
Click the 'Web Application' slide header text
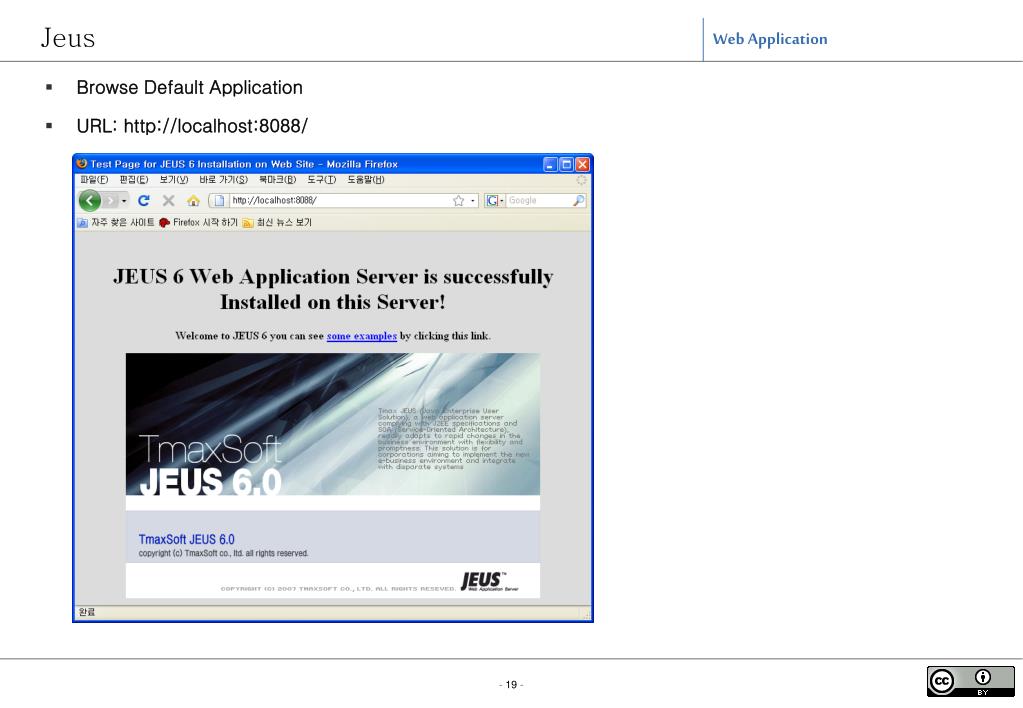coord(770,39)
